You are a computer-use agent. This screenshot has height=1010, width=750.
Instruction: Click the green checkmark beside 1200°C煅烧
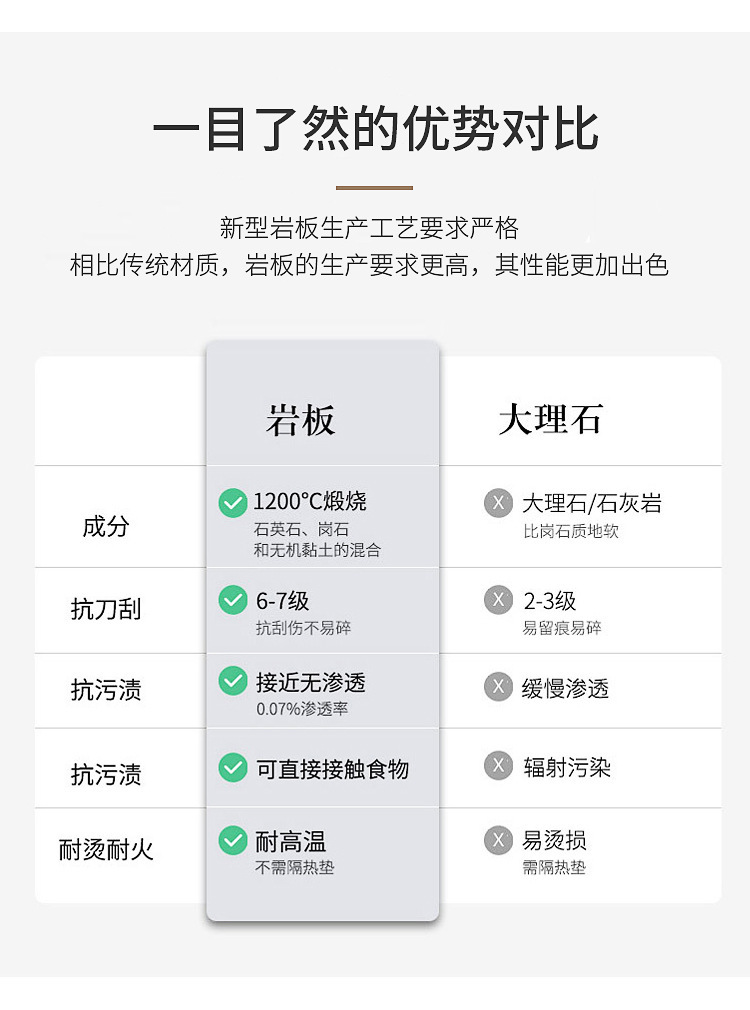[233, 502]
